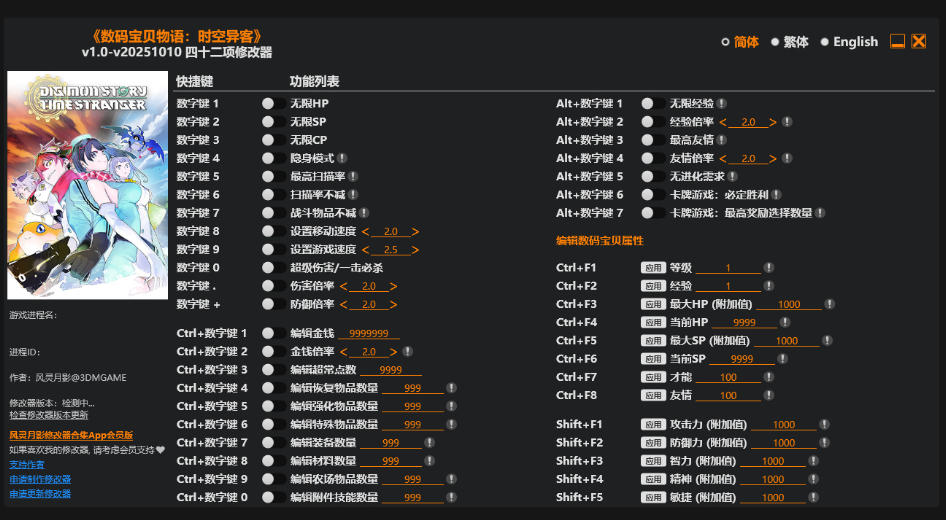Viewport: 946px width, 520px height.
Task: Click the info icon beside 扫描率不减
Action: [x=353, y=194]
